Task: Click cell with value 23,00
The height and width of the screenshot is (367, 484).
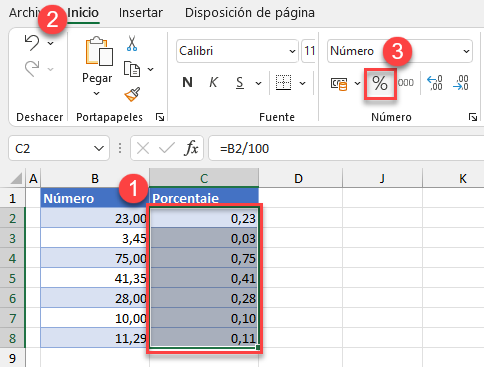Action: click(95, 218)
